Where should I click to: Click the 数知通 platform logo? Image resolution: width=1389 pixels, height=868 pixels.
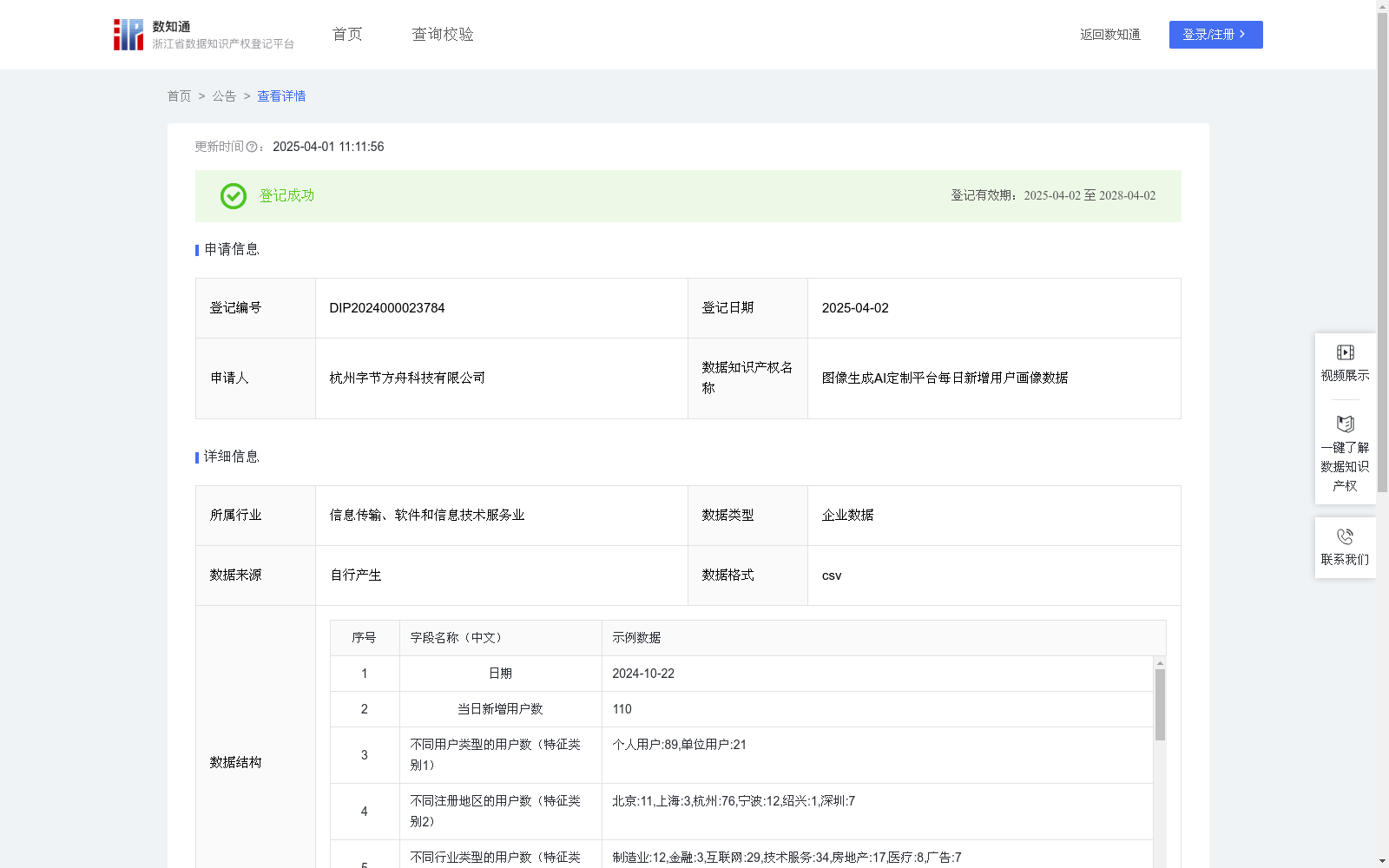[204, 35]
